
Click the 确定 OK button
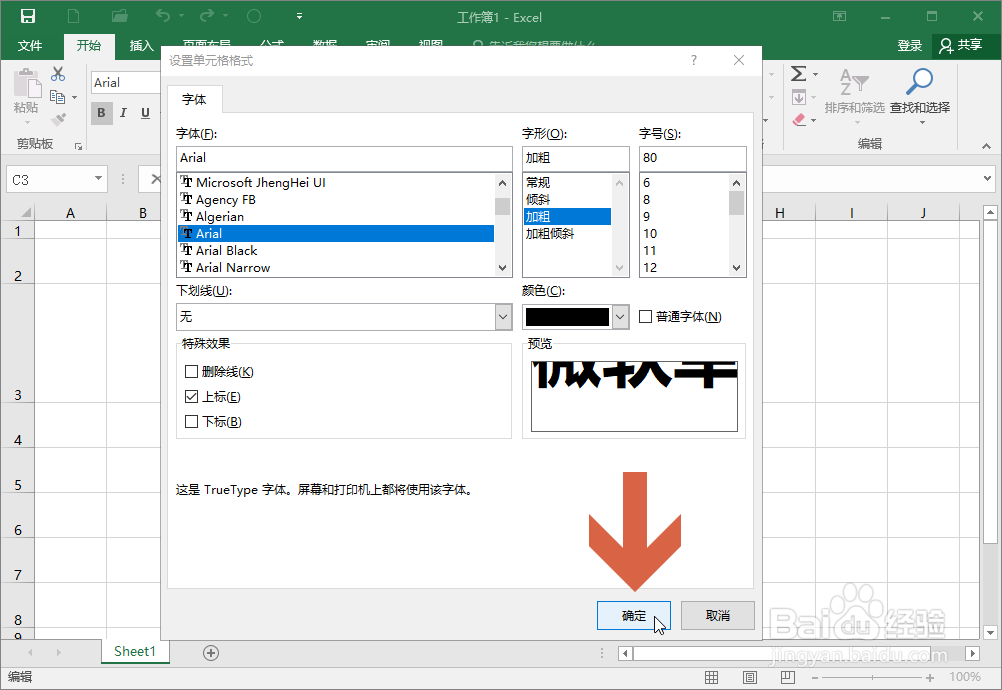pos(633,615)
